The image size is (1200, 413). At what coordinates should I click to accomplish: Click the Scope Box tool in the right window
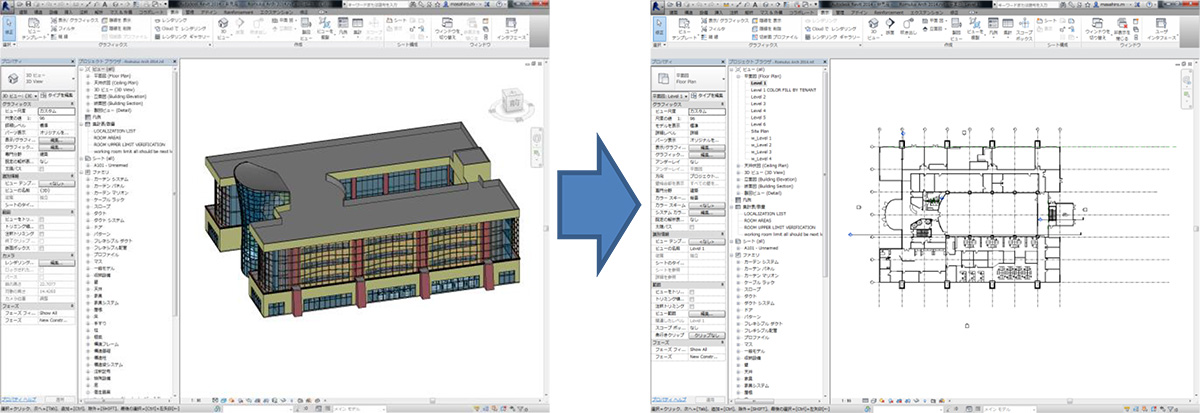point(1024,28)
